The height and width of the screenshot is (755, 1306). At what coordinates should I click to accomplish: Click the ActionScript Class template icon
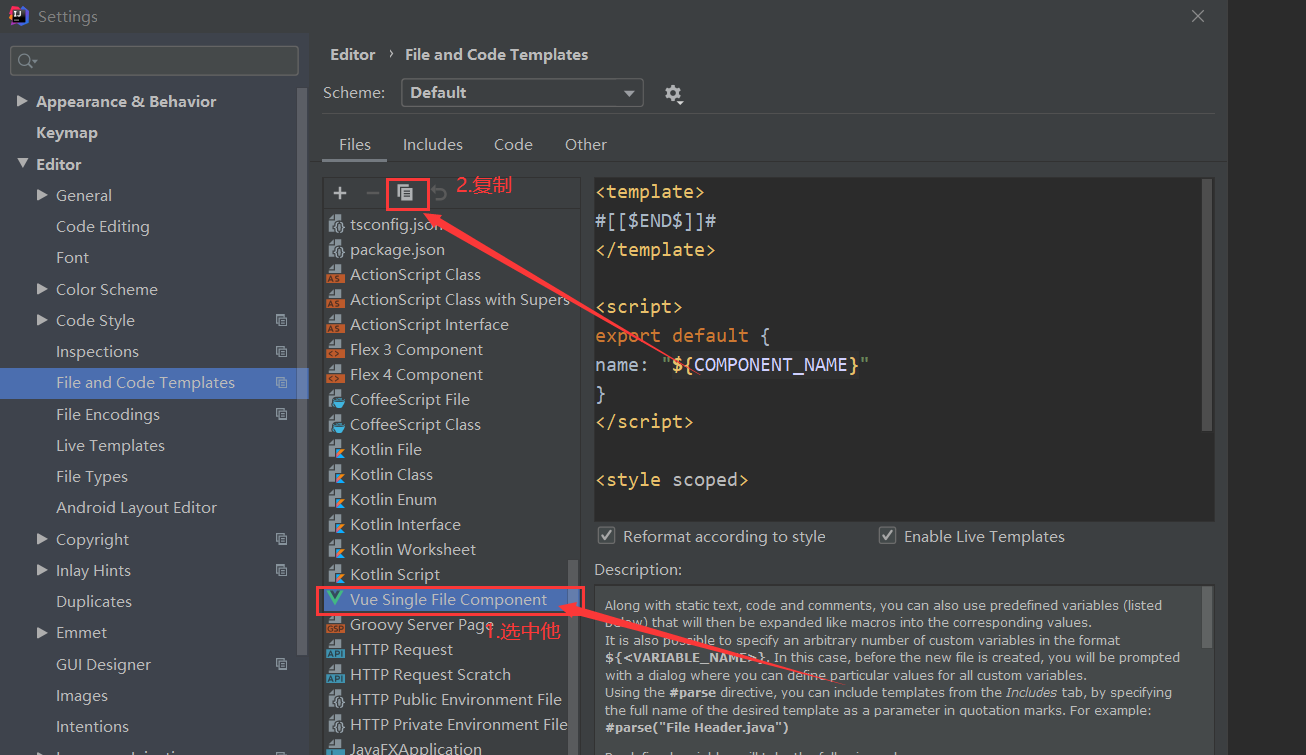pyautogui.click(x=335, y=275)
